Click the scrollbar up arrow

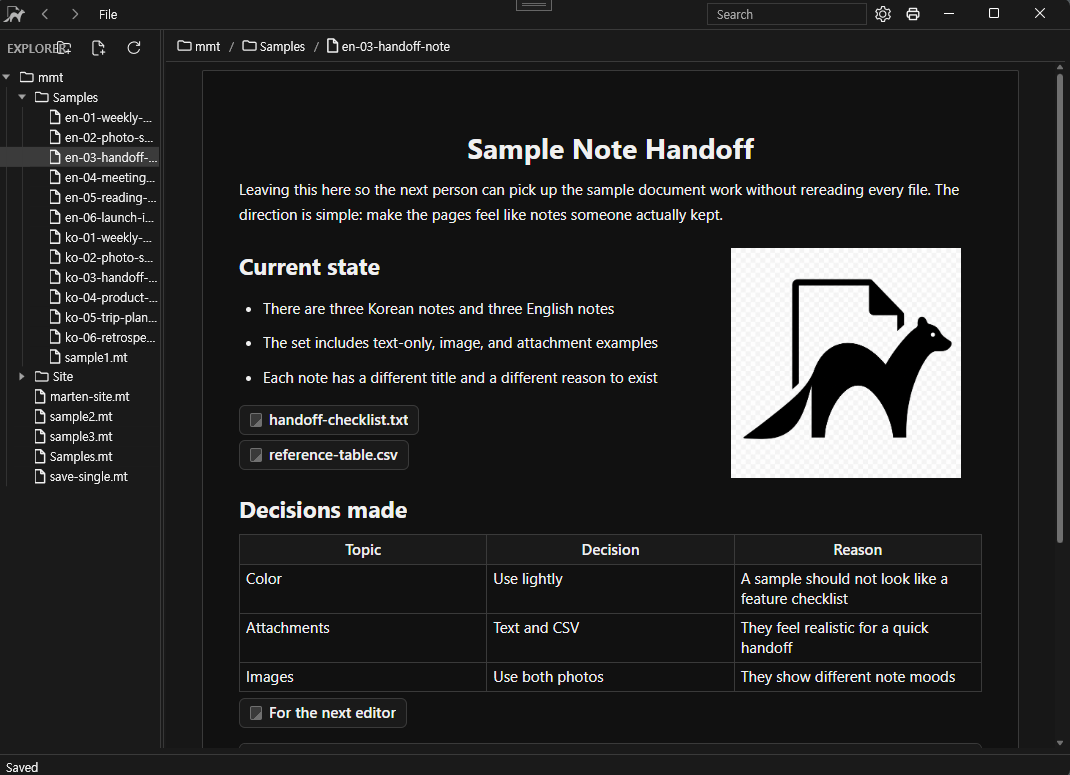tap(1060, 67)
